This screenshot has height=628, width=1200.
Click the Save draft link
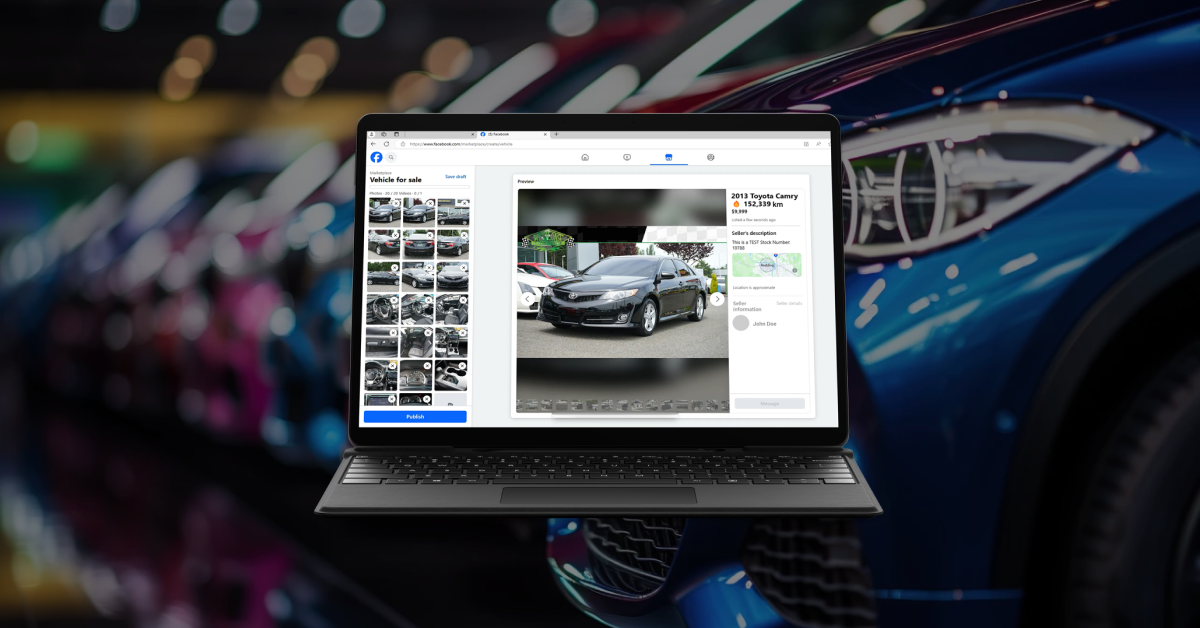tap(455, 176)
